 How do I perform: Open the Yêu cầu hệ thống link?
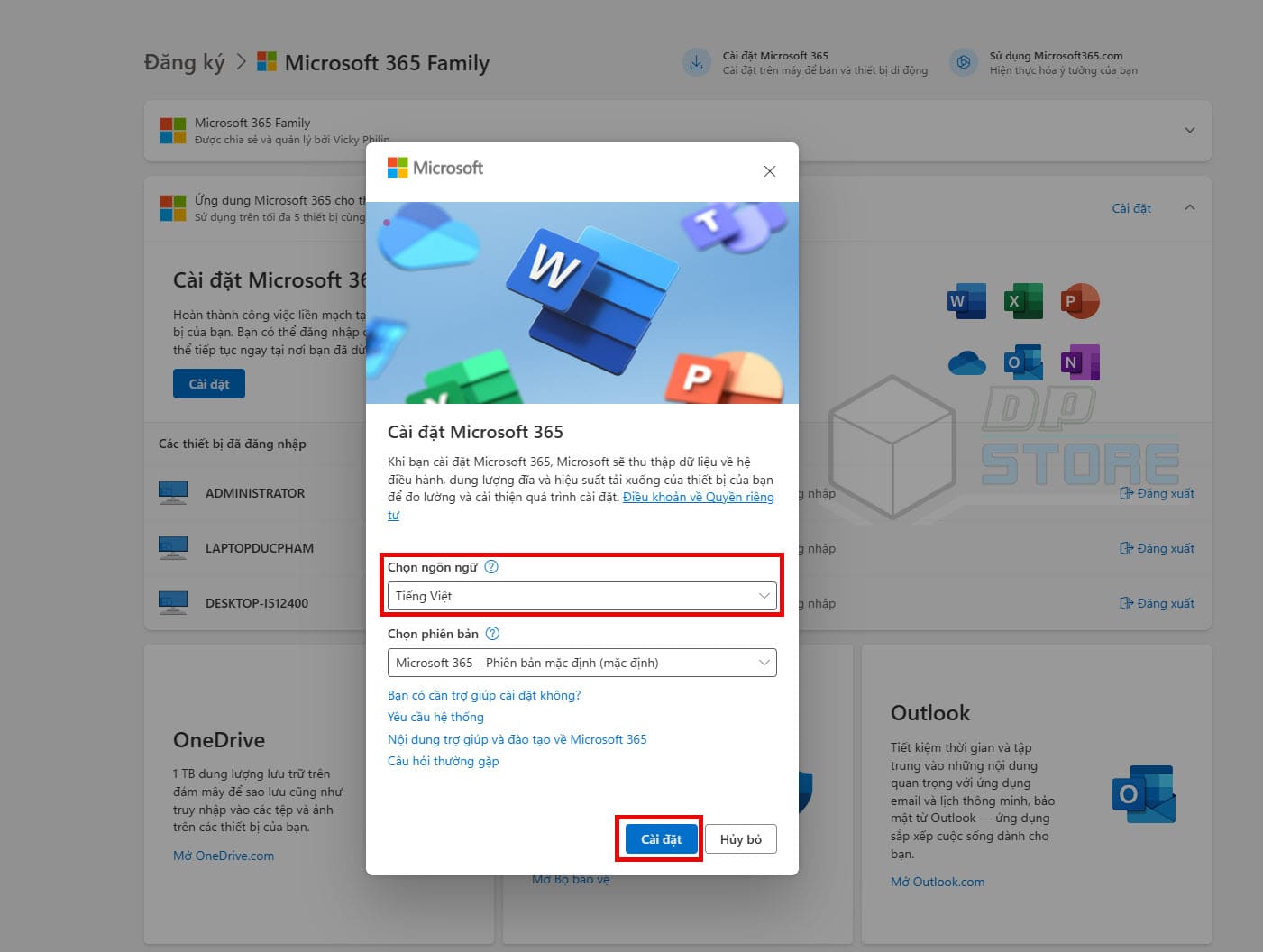[x=435, y=717]
